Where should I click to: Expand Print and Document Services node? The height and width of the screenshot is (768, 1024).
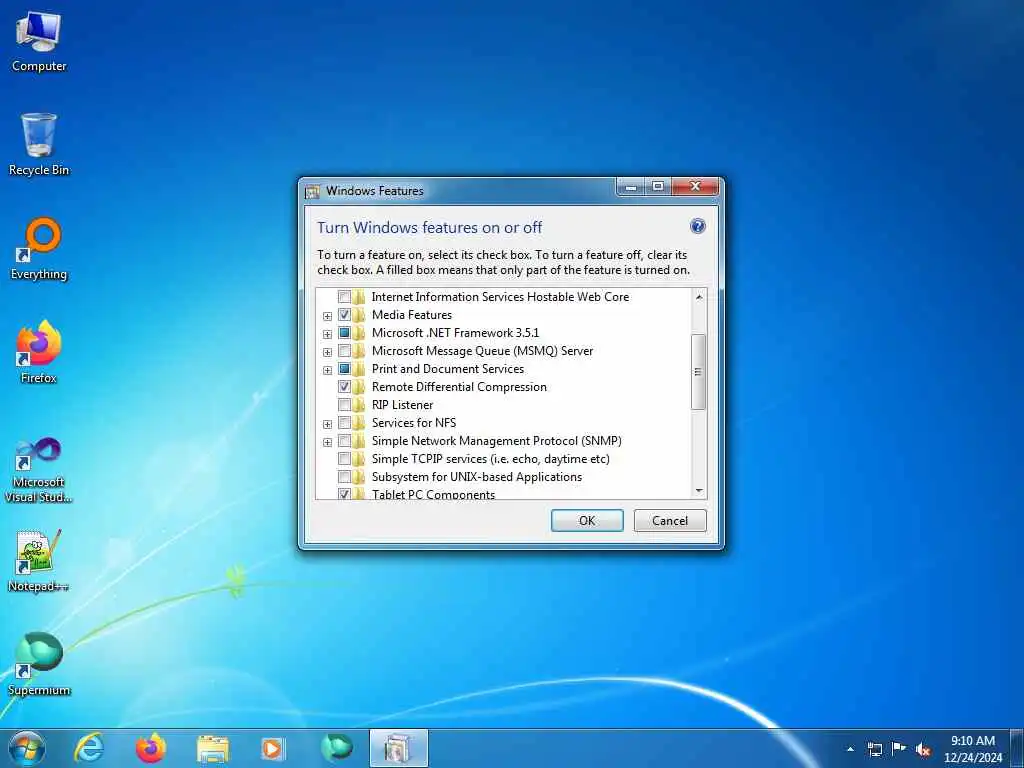click(x=327, y=370)
